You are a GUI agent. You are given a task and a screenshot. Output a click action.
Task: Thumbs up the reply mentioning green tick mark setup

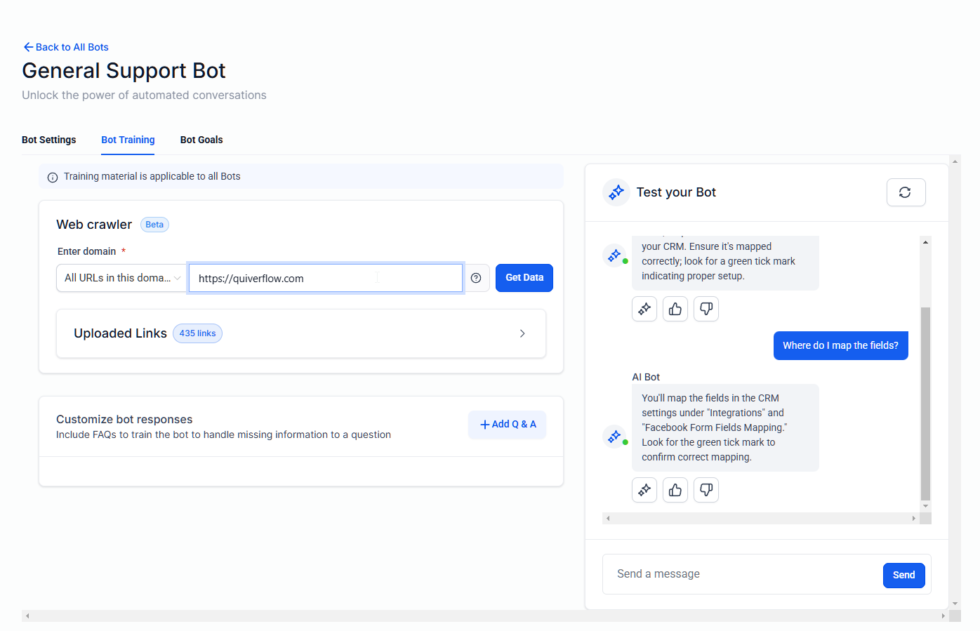point(675,309)
